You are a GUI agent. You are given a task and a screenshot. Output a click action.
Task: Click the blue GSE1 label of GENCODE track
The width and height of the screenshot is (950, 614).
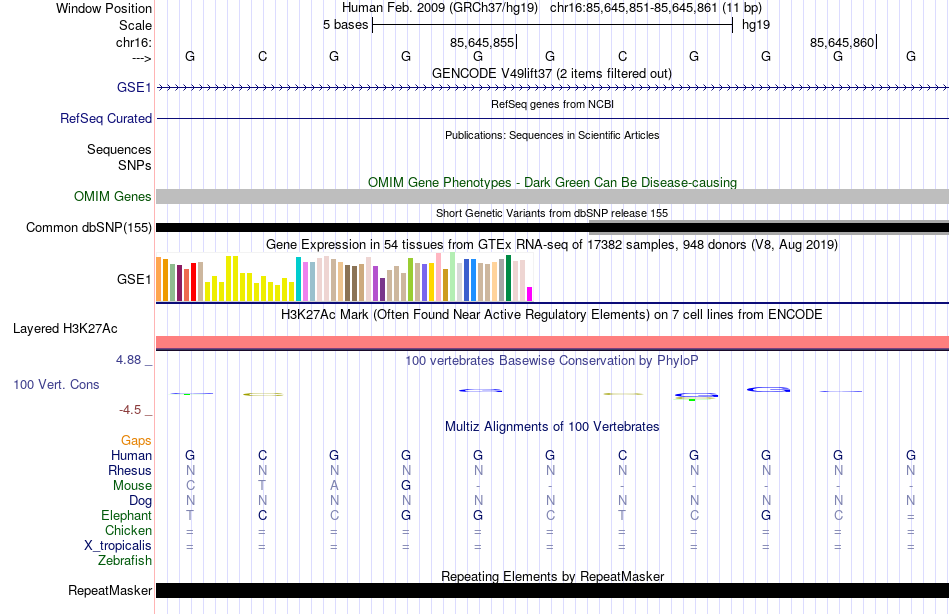[x=134, y=87]
